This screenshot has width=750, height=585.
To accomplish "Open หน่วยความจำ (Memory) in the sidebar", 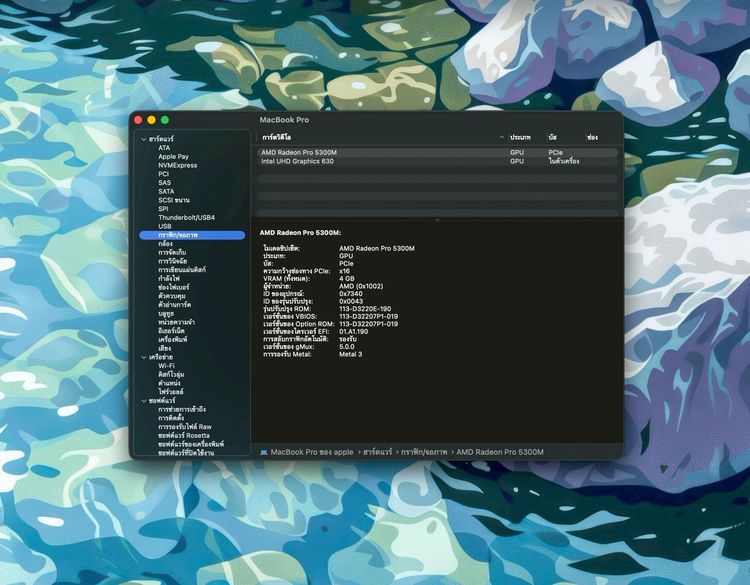I will (176, 322).
